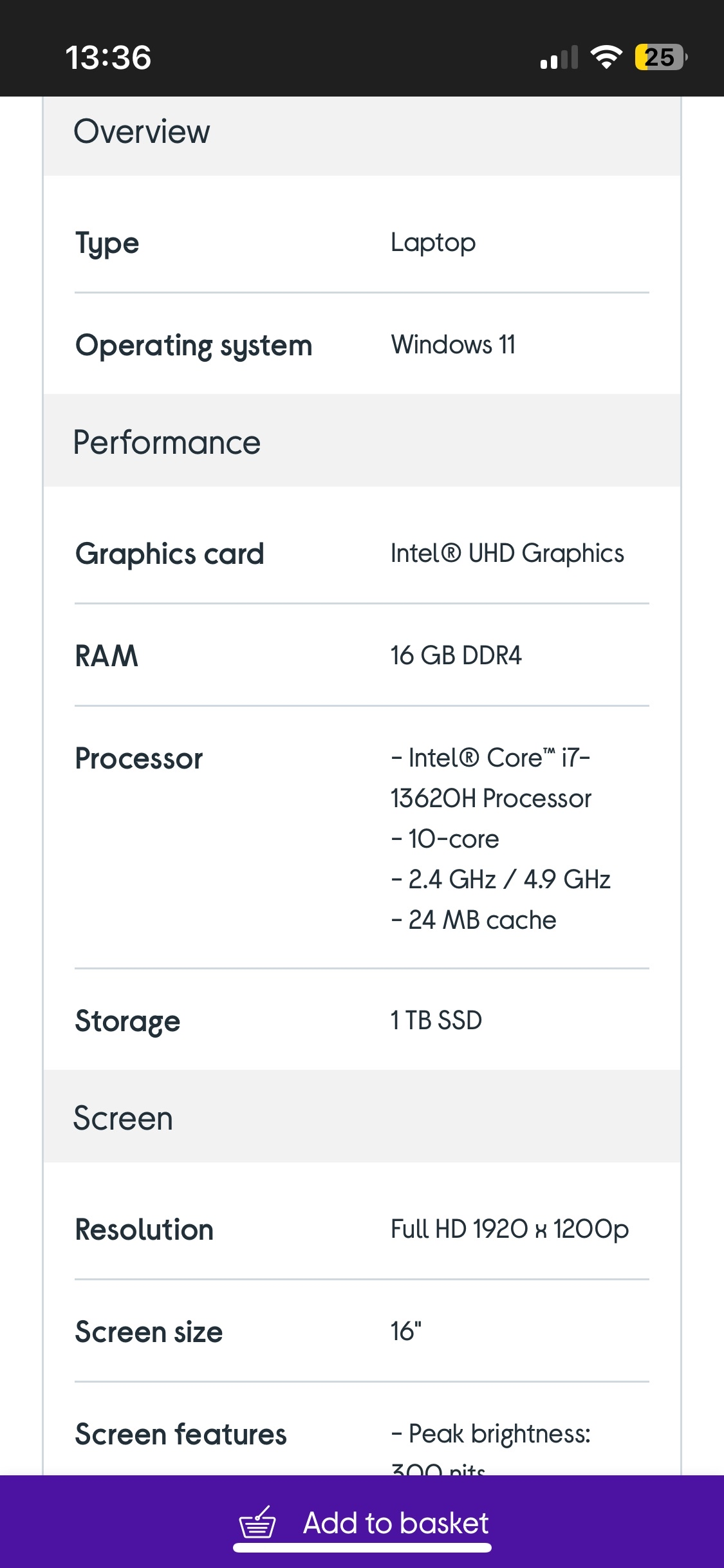This screenshot has width=724, height=1568.
Task: Tap the Operating system label
Action: 194,346
